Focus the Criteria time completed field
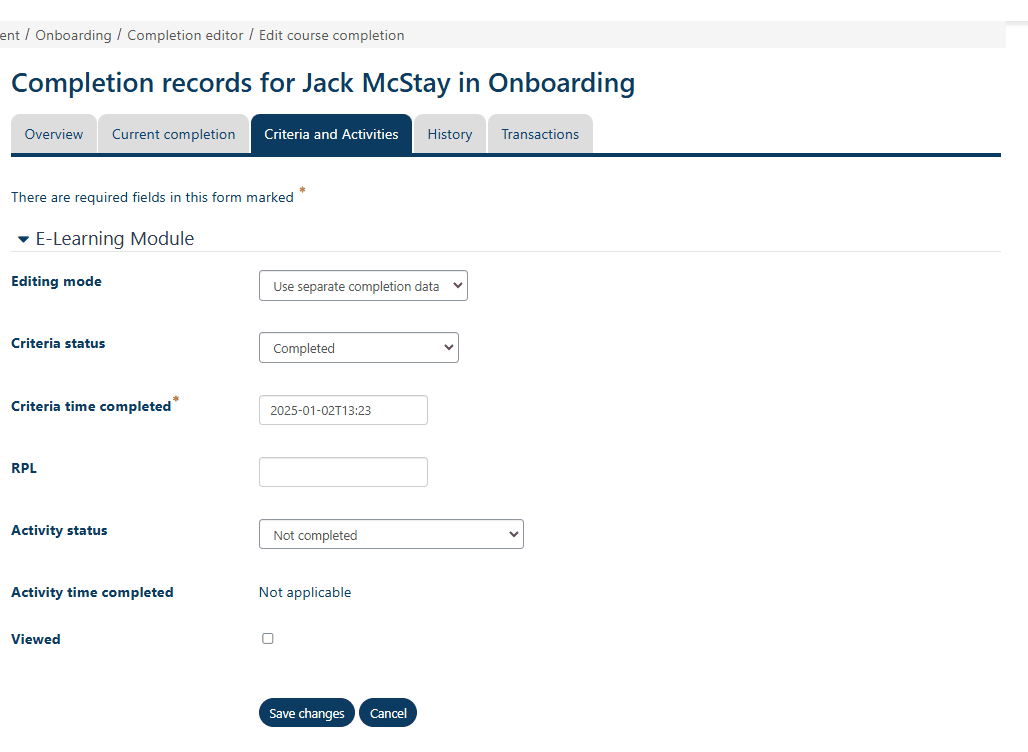1028x752 pixels. (x=343, y=410)
